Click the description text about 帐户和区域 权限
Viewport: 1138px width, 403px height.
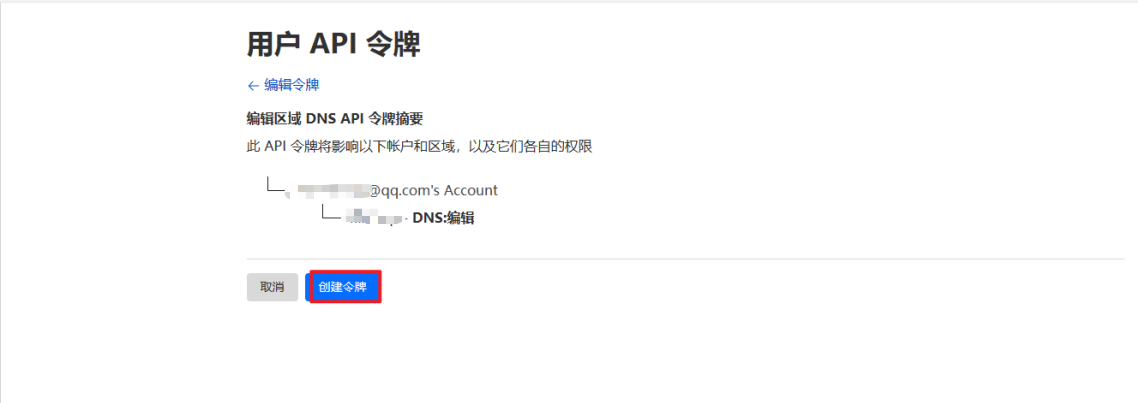[x=419, y=147]
